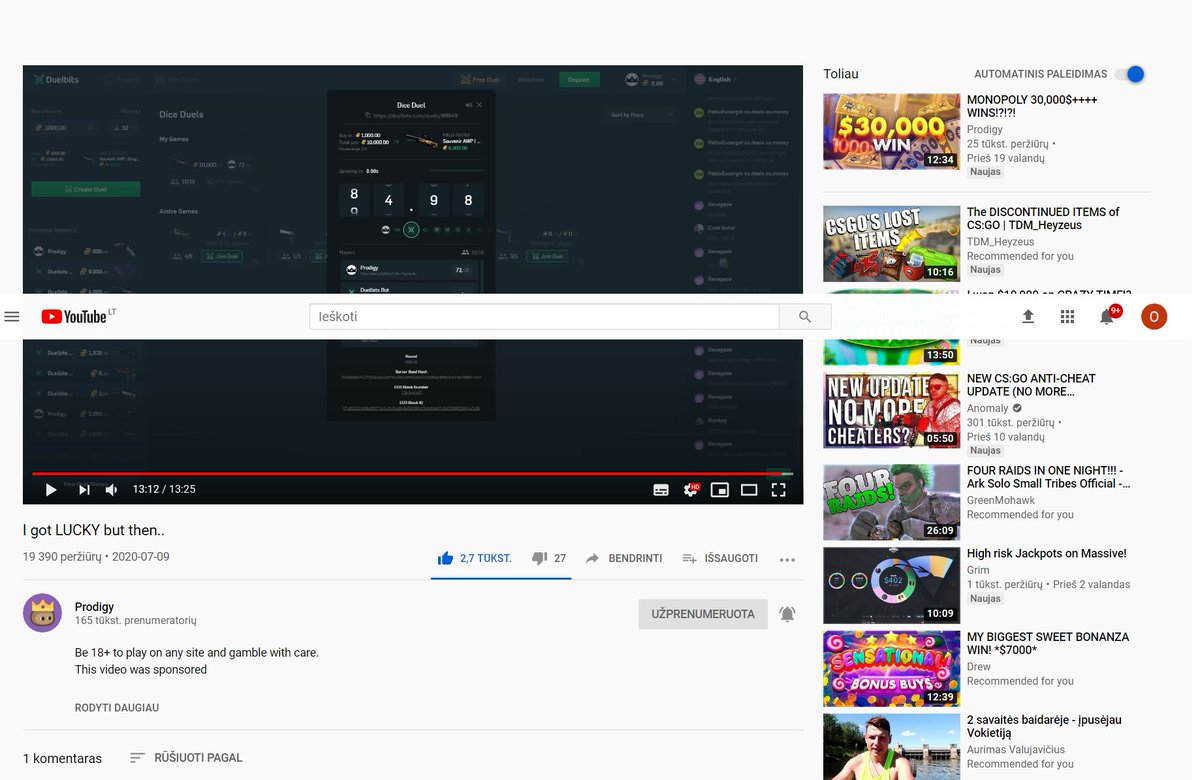This screenshot has height=780, width=1200.
Task: Toggle channel notification bell for Prodigy
Action: coord(787,614)
